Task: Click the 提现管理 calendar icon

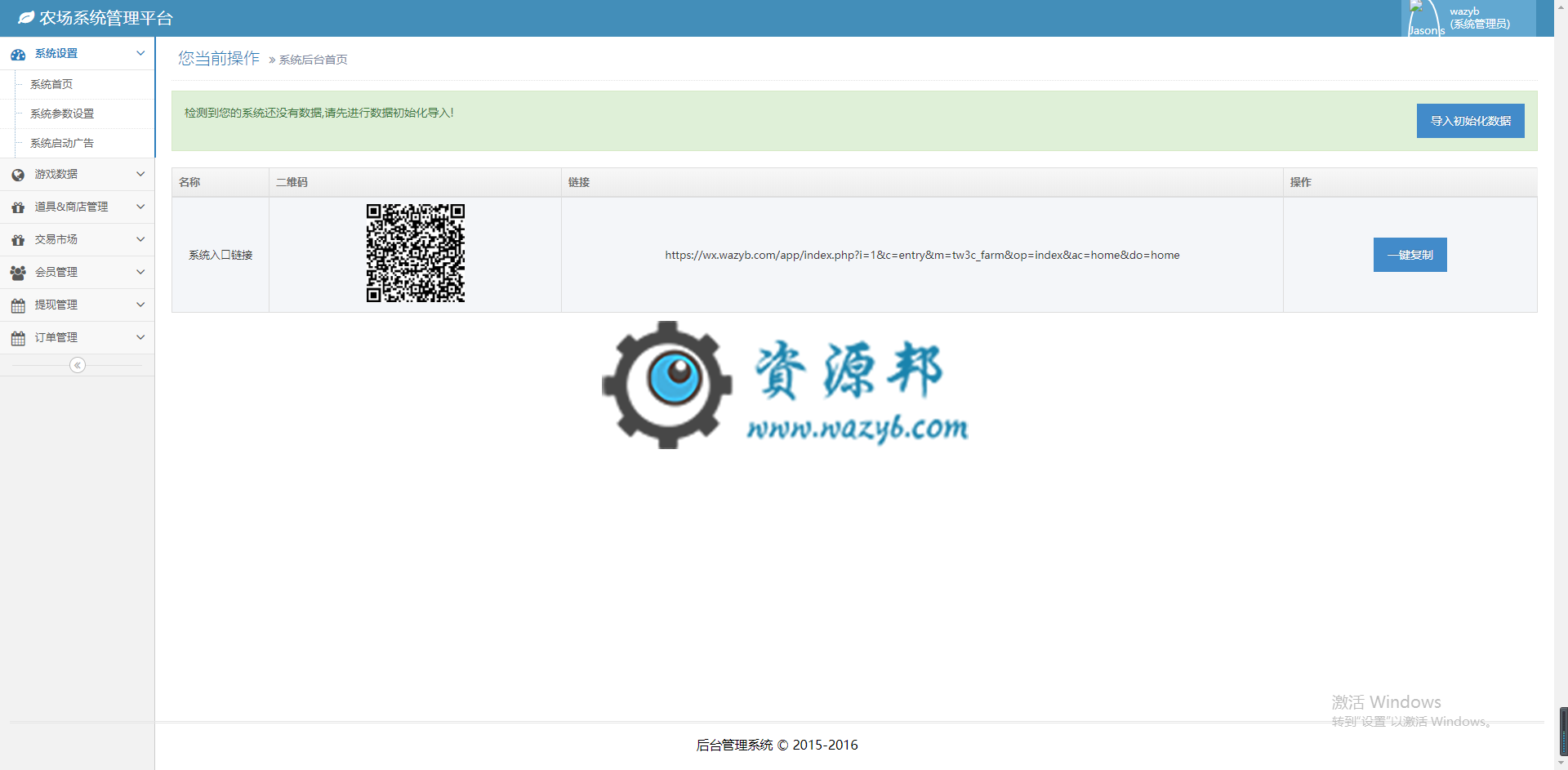Action: click(x=18, y=305)
